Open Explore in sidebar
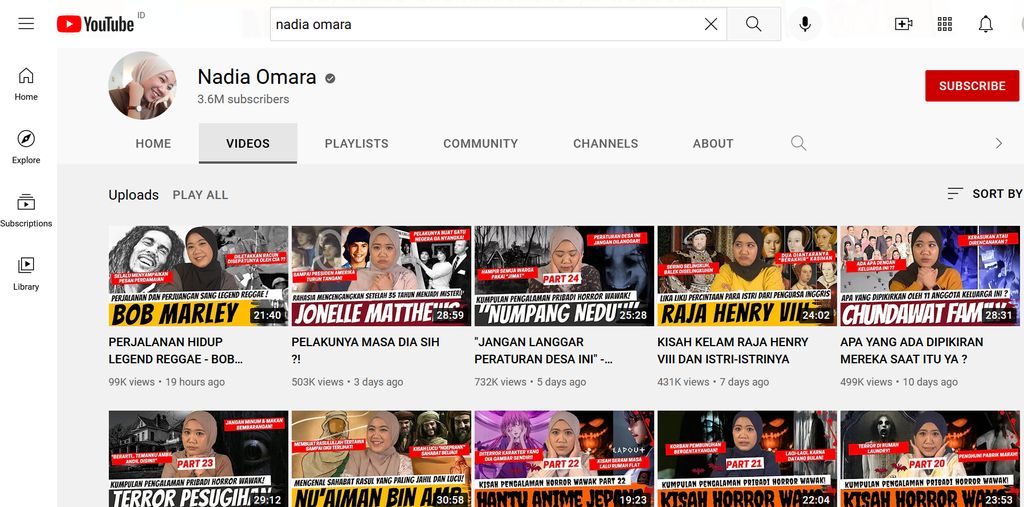Image resolution: width=1024 pixels, height=507 pixels. point(26,147)
